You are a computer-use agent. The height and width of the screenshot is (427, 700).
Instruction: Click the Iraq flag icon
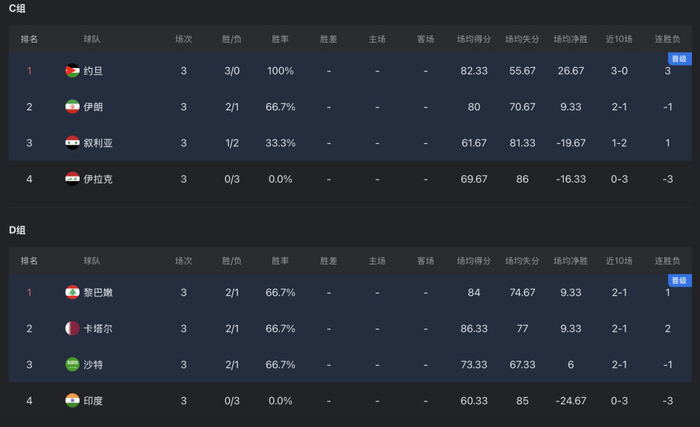72,179
